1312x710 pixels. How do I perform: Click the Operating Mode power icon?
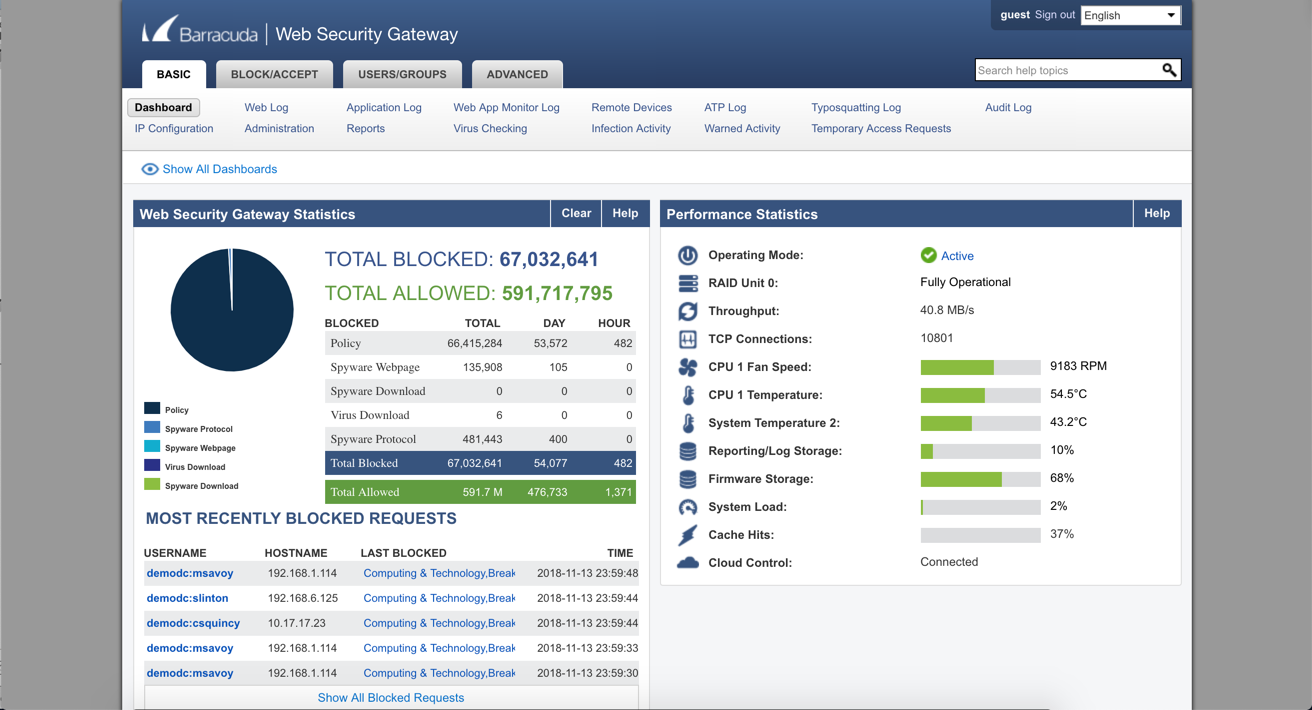point(688,255)
